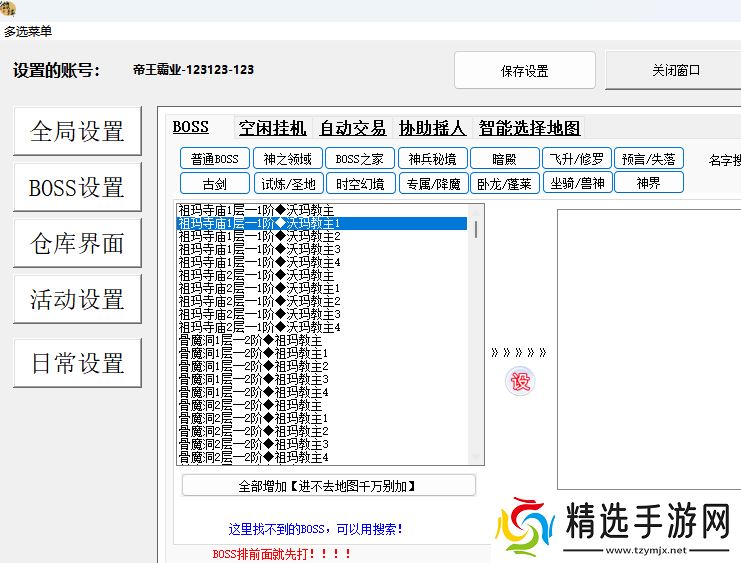
Task: Open the 仓库界面 section
Action: coord(77,243)
